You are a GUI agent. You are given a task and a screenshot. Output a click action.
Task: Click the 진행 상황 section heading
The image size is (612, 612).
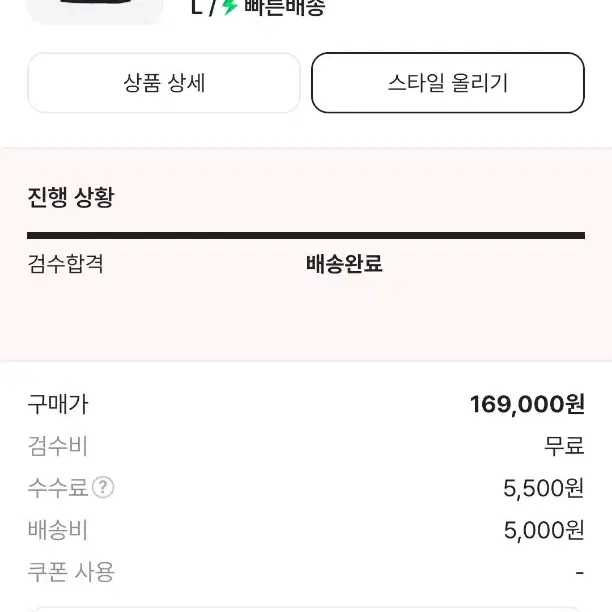coord(71,197)
